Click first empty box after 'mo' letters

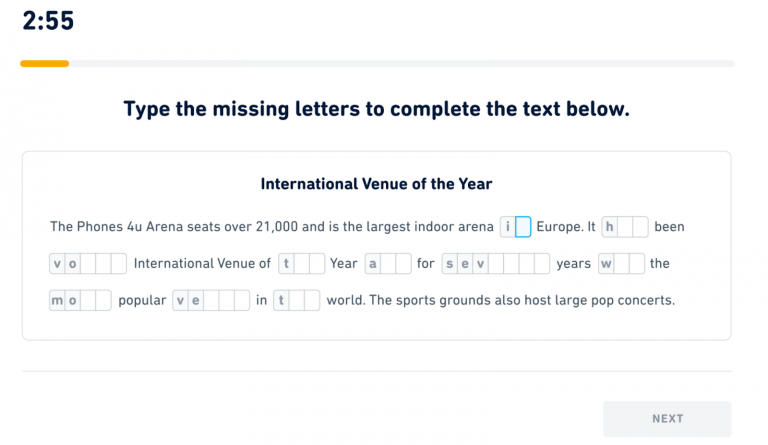coord(88,300)
